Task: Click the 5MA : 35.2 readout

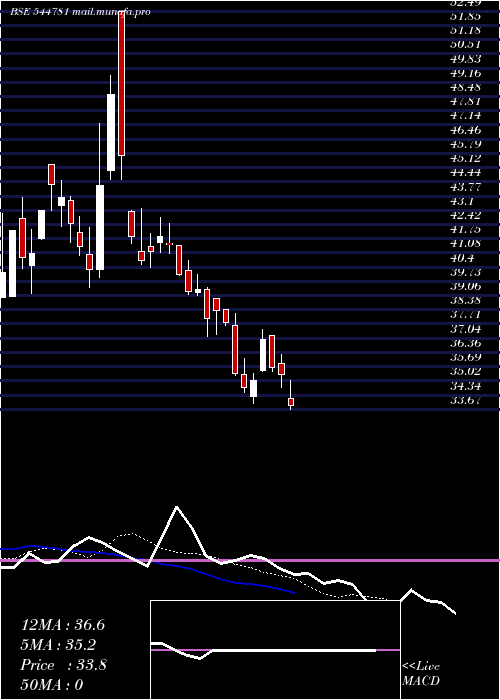Action: coord(59,645)
